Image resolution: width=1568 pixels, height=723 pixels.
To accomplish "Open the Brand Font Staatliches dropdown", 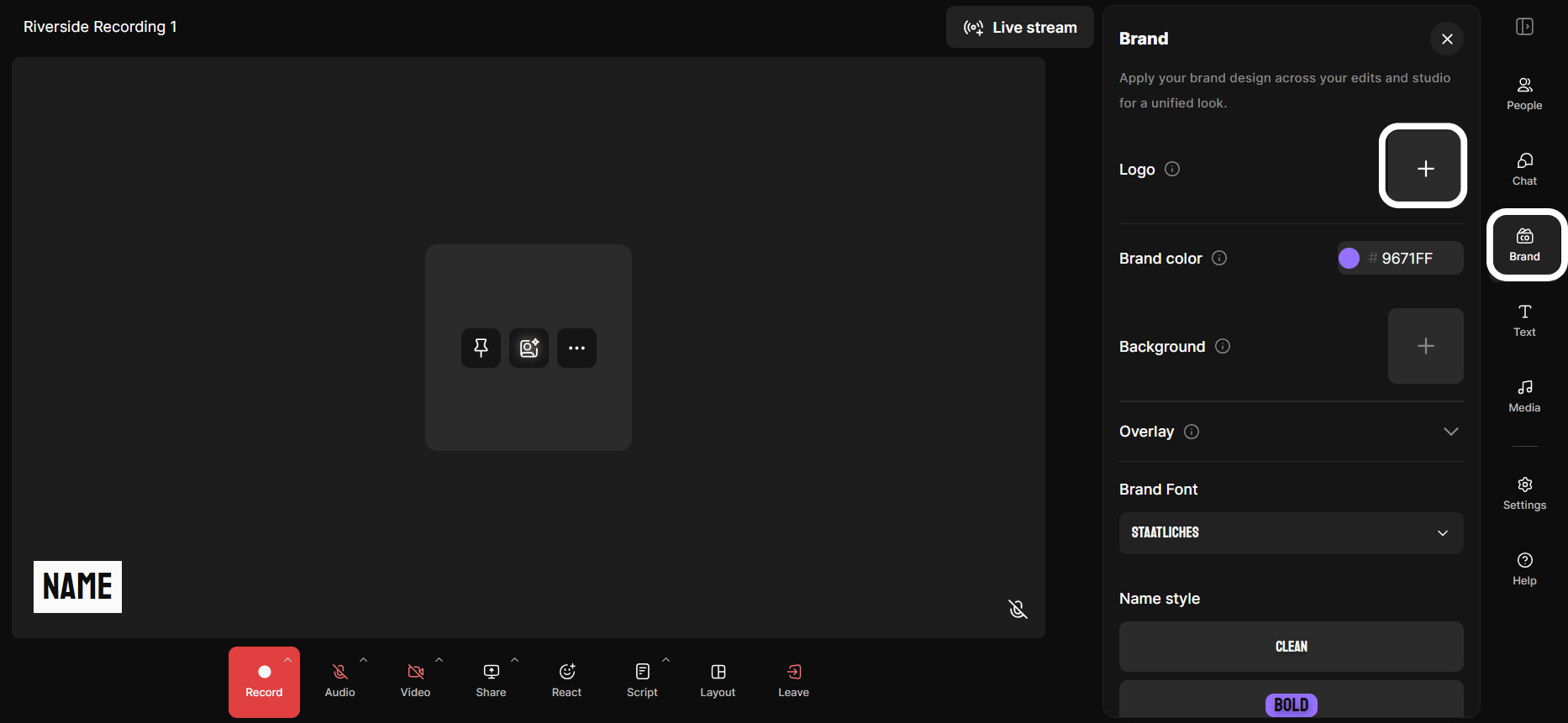I will (1291, 533).
